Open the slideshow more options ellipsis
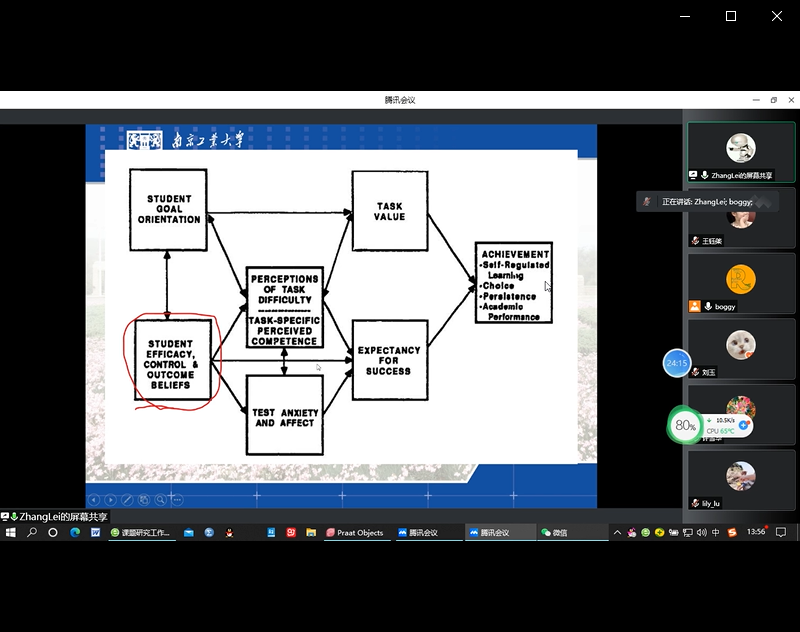 176,499
